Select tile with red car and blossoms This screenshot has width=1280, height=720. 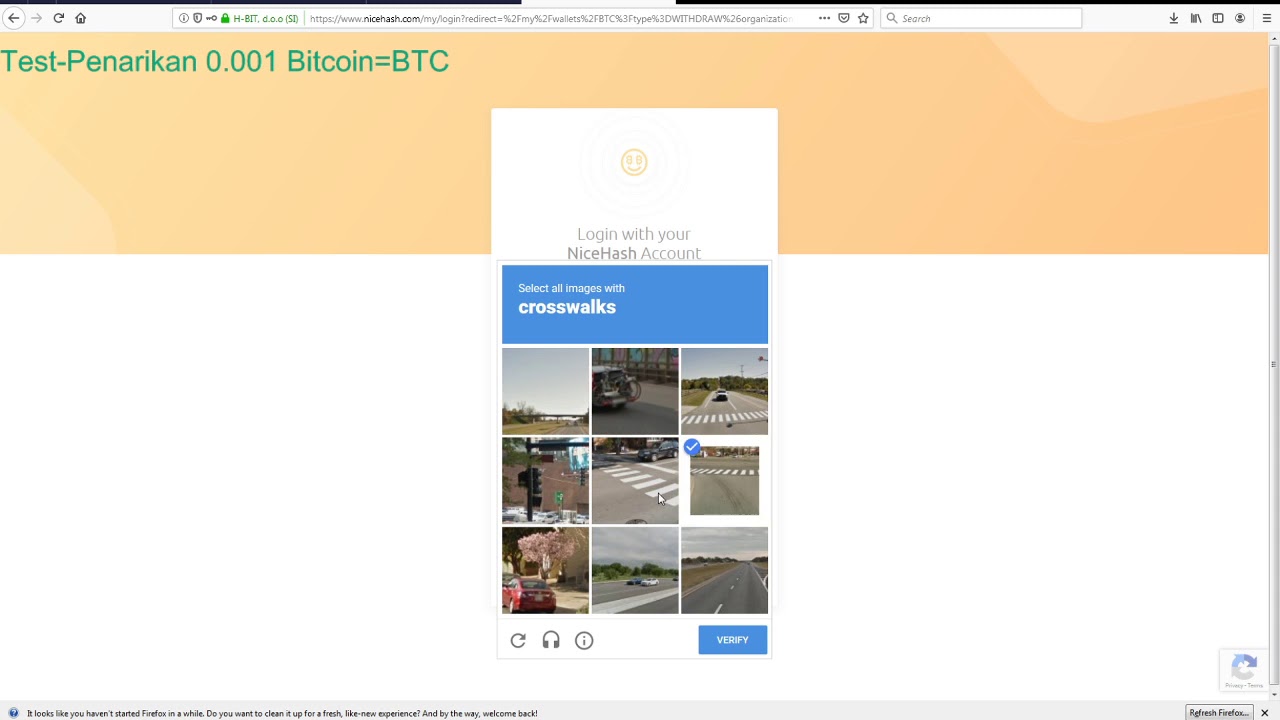[545, 570]
